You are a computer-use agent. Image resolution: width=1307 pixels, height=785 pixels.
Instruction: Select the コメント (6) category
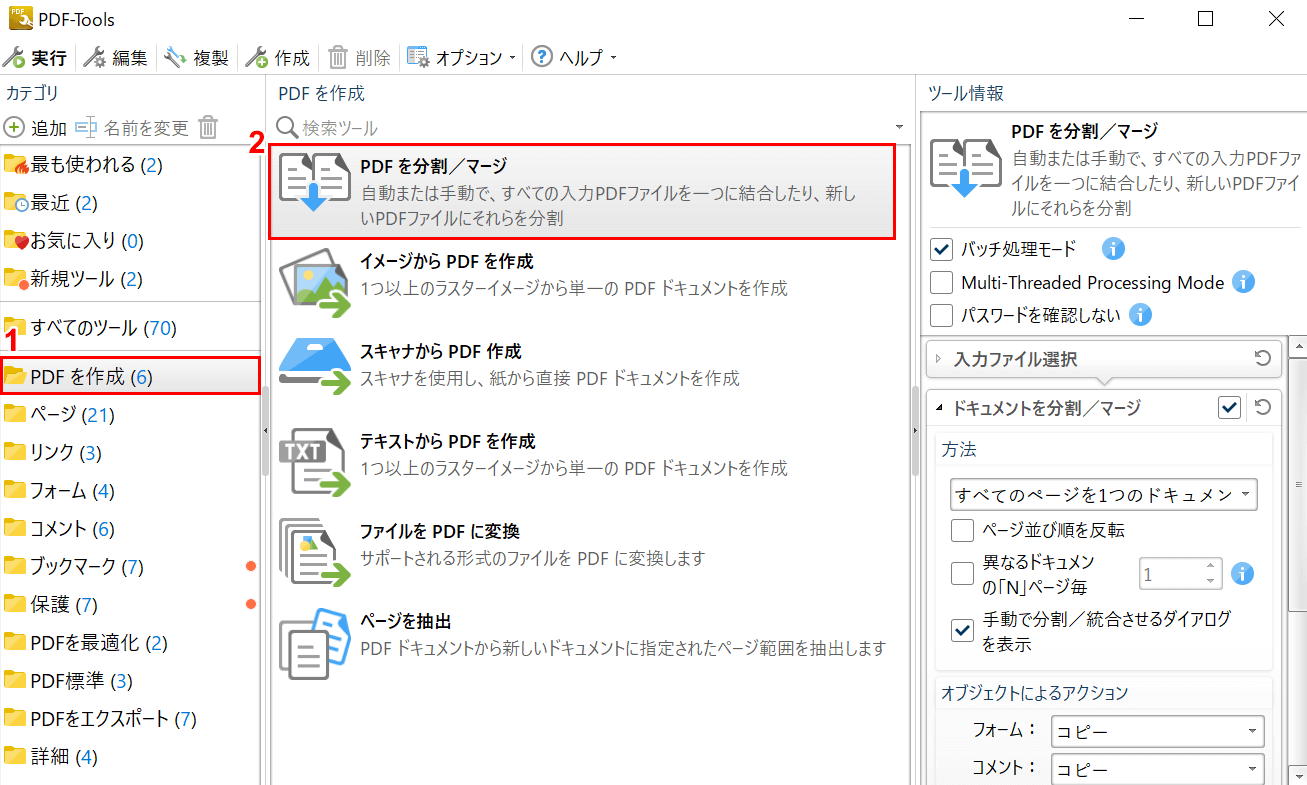[130, 529]
